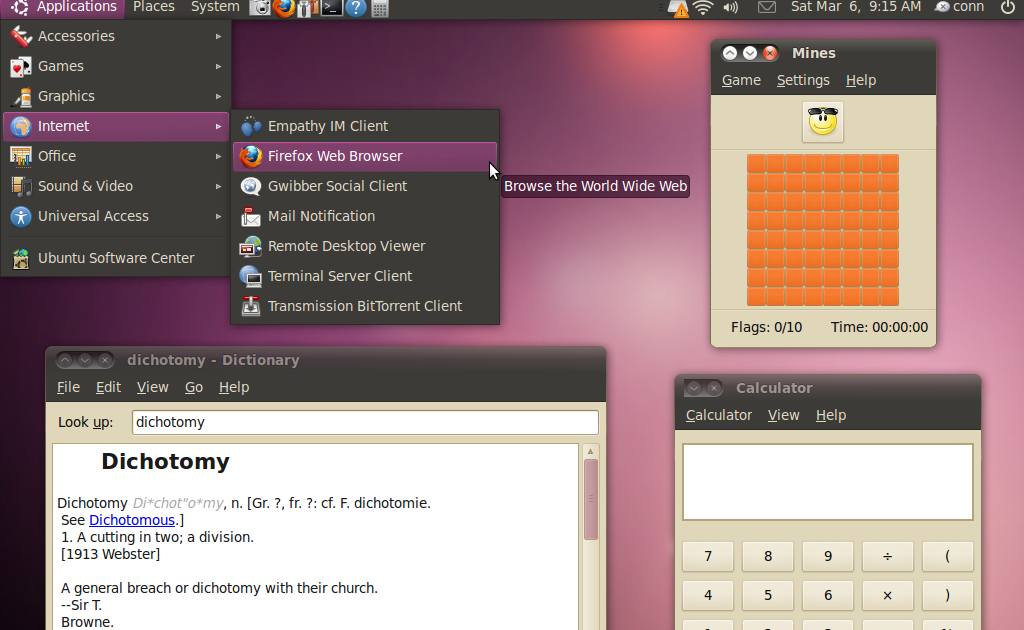Click the Dichotomous hyperlink in the Dictionary
This screenshot has width=1024, height=630.
pos(132,519)
